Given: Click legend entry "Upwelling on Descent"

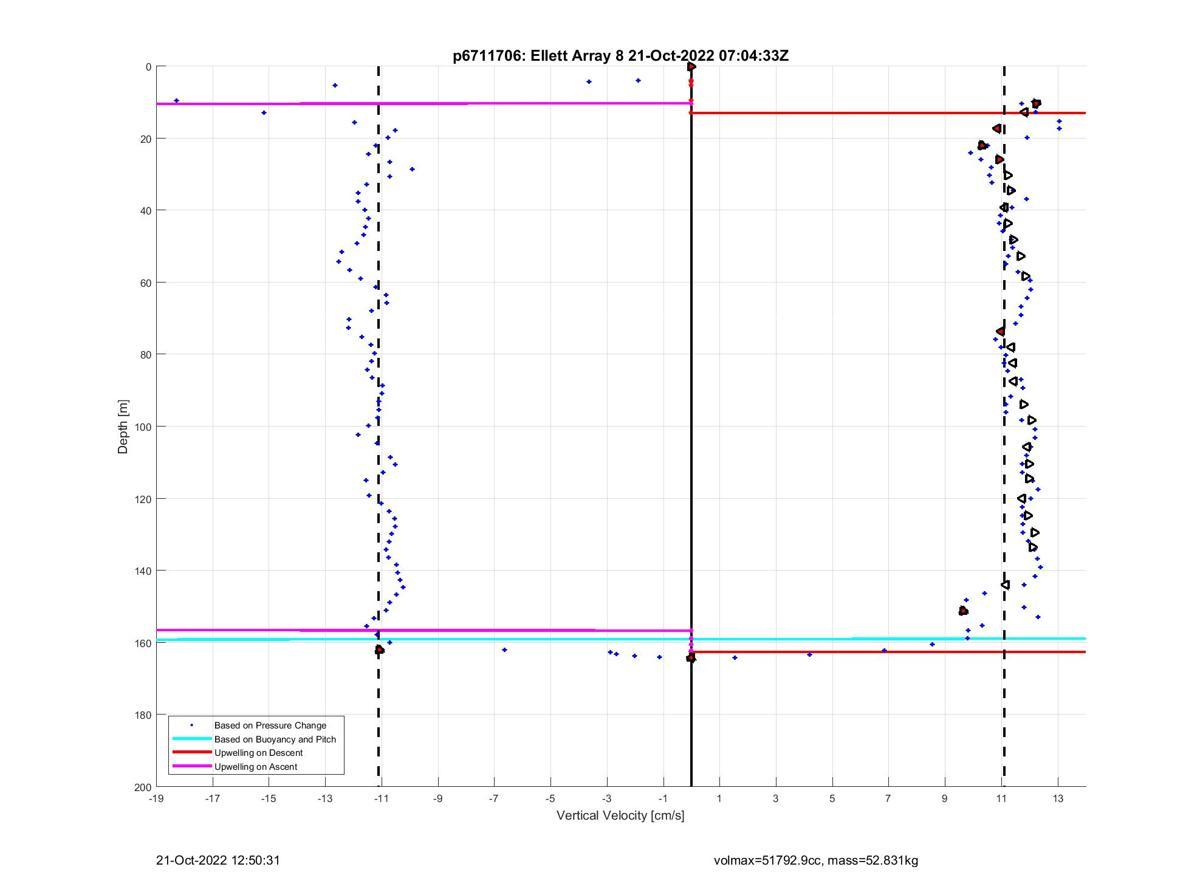Looking at the screenshot, I should point(258,753).
